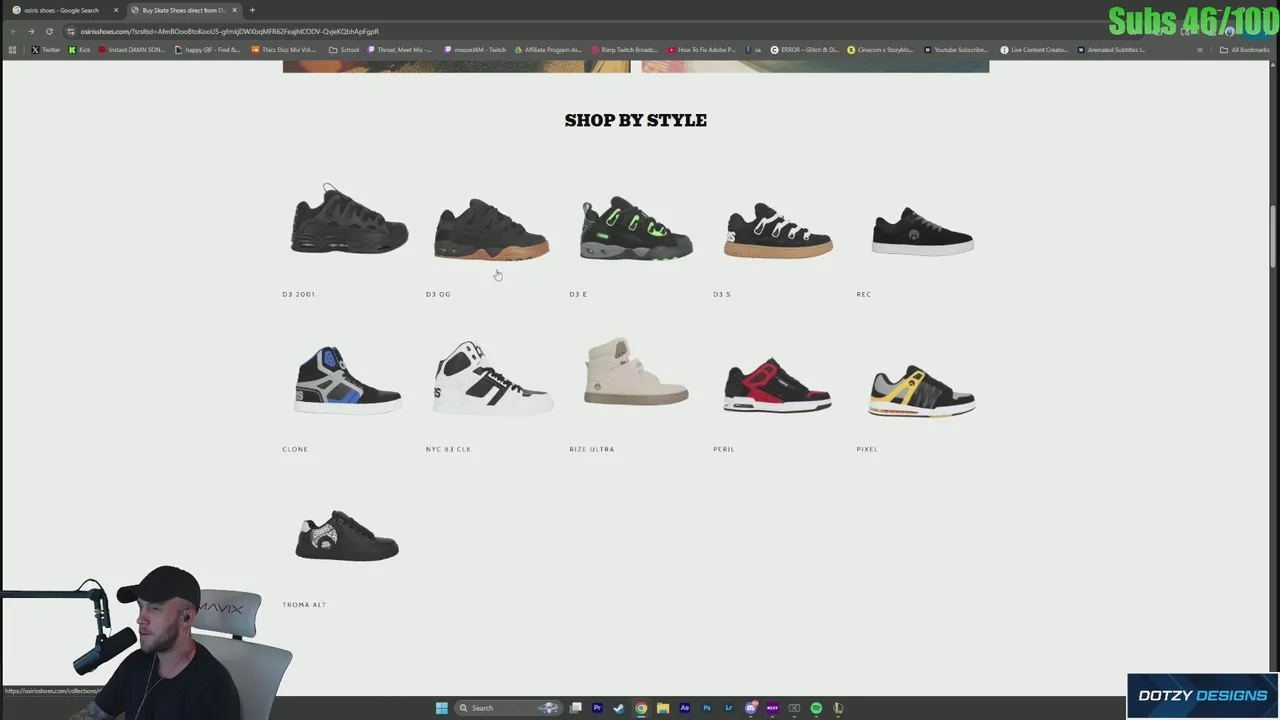1280x720 pixels.
Task: Click the CLONE text label
Action: click(x=295, y=449)
